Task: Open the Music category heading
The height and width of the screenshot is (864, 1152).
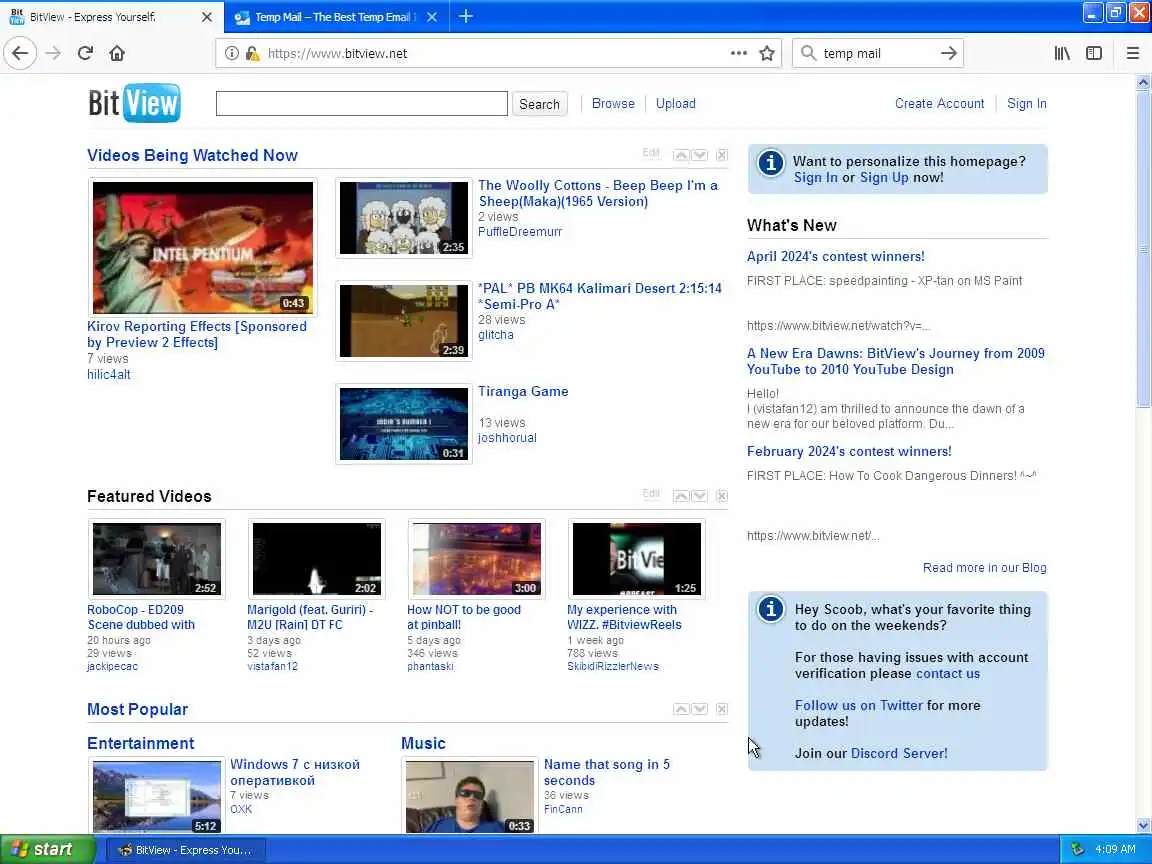Action: (x=423, y=744)
